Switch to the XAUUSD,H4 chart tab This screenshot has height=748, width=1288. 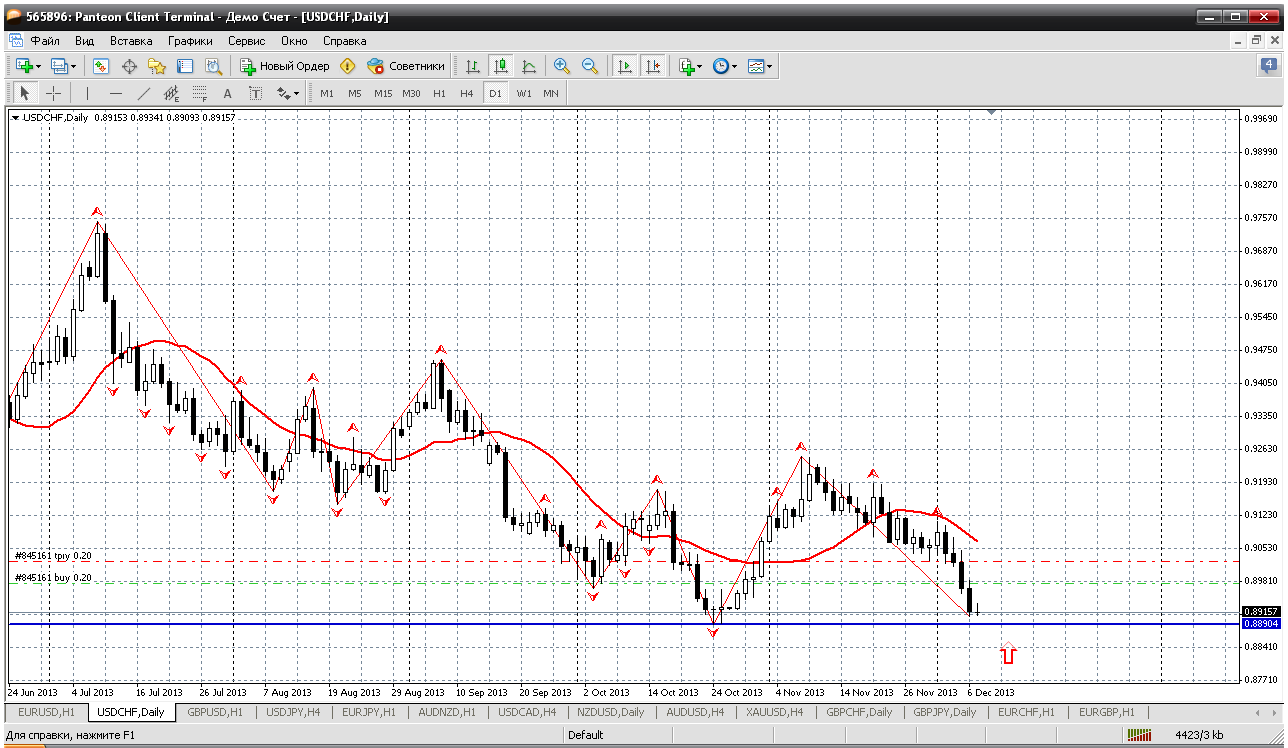coord(774,712)
